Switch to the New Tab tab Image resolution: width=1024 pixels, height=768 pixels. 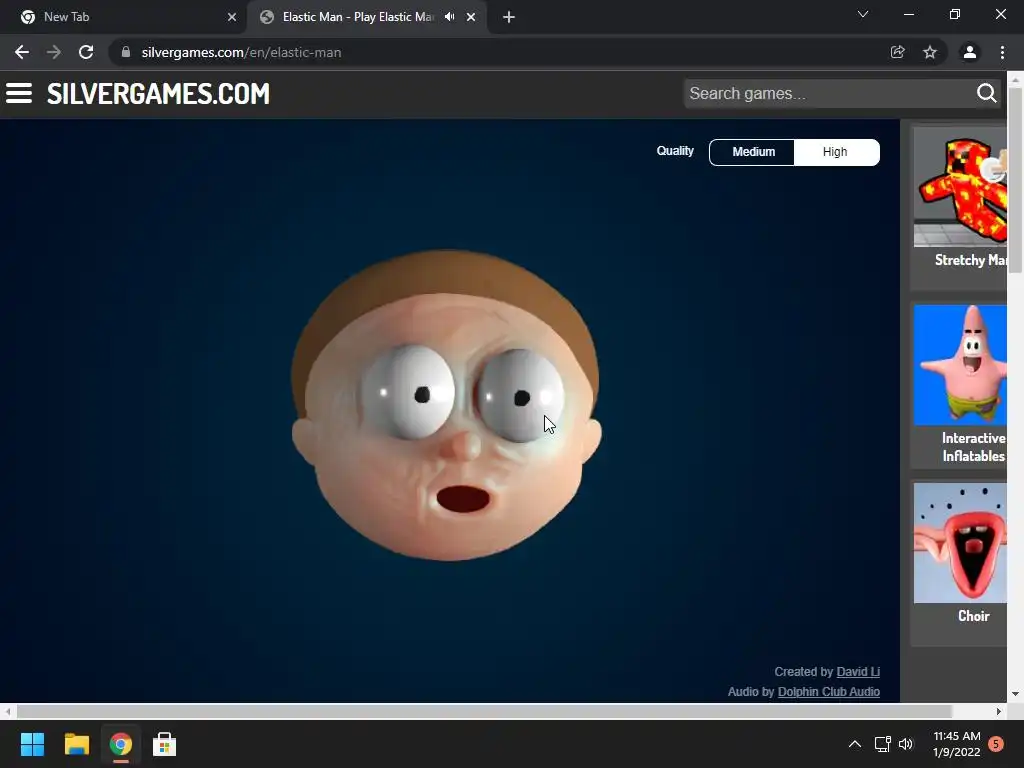coord(124,17)
